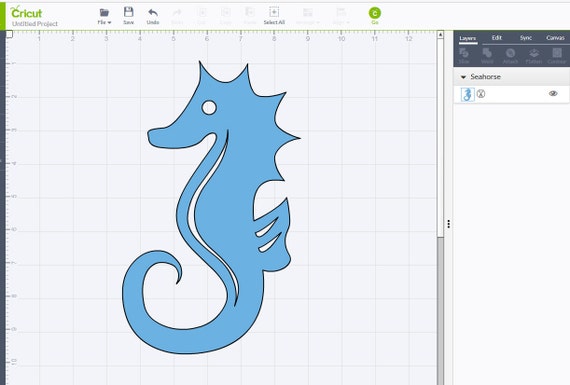
Task: Collapse the Seahorse group triangle
Action: coord(463,77)
